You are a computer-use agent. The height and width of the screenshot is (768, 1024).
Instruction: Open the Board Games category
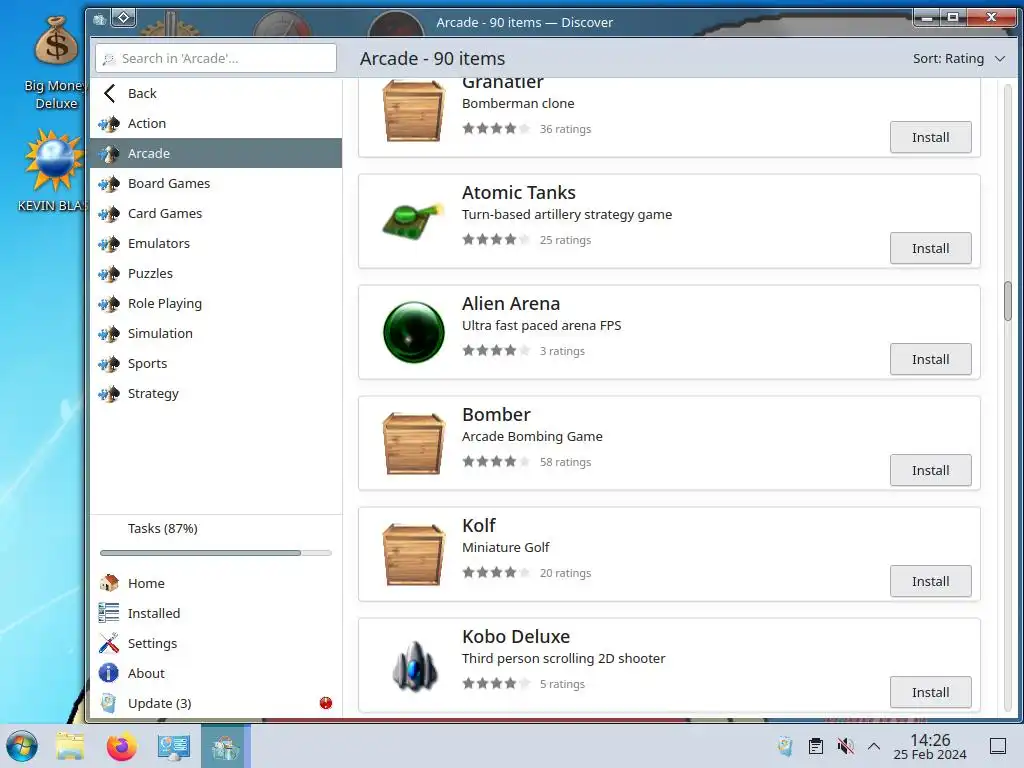tap(216, 184)
